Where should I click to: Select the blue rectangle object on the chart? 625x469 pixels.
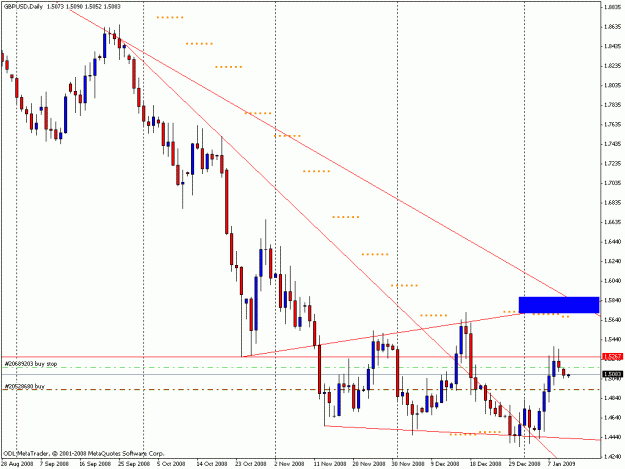pos(558,305)
